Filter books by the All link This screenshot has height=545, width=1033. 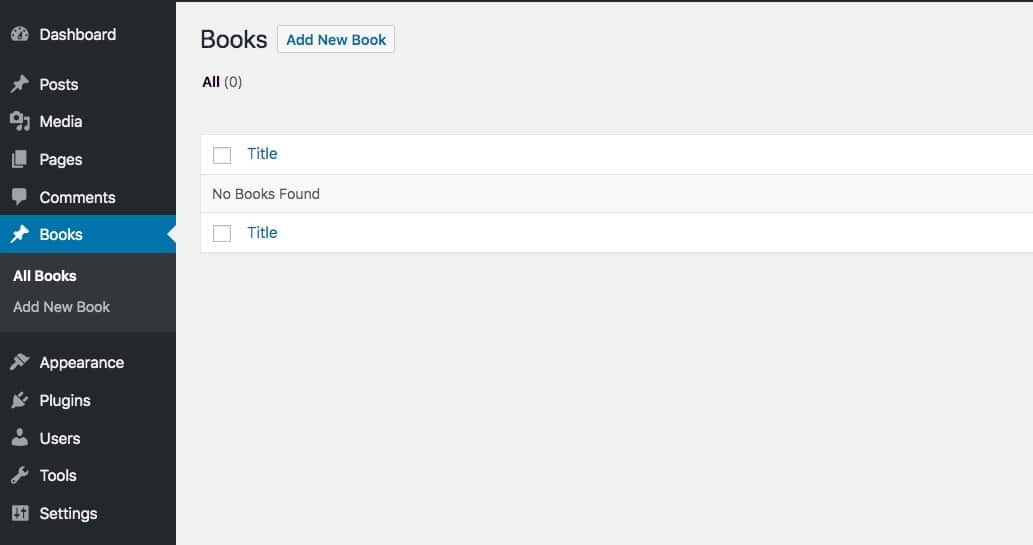tap(211, 82)
